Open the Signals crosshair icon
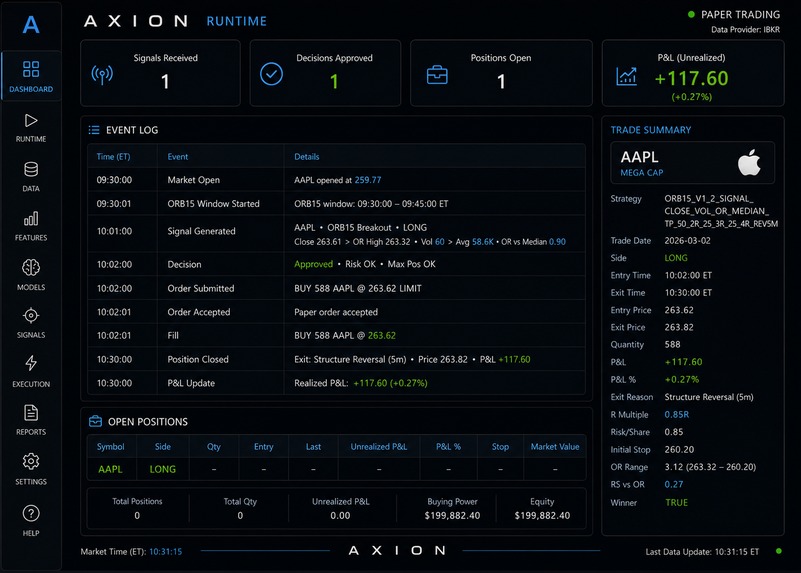This screenshot has height=573, width=801. point(31,316)
